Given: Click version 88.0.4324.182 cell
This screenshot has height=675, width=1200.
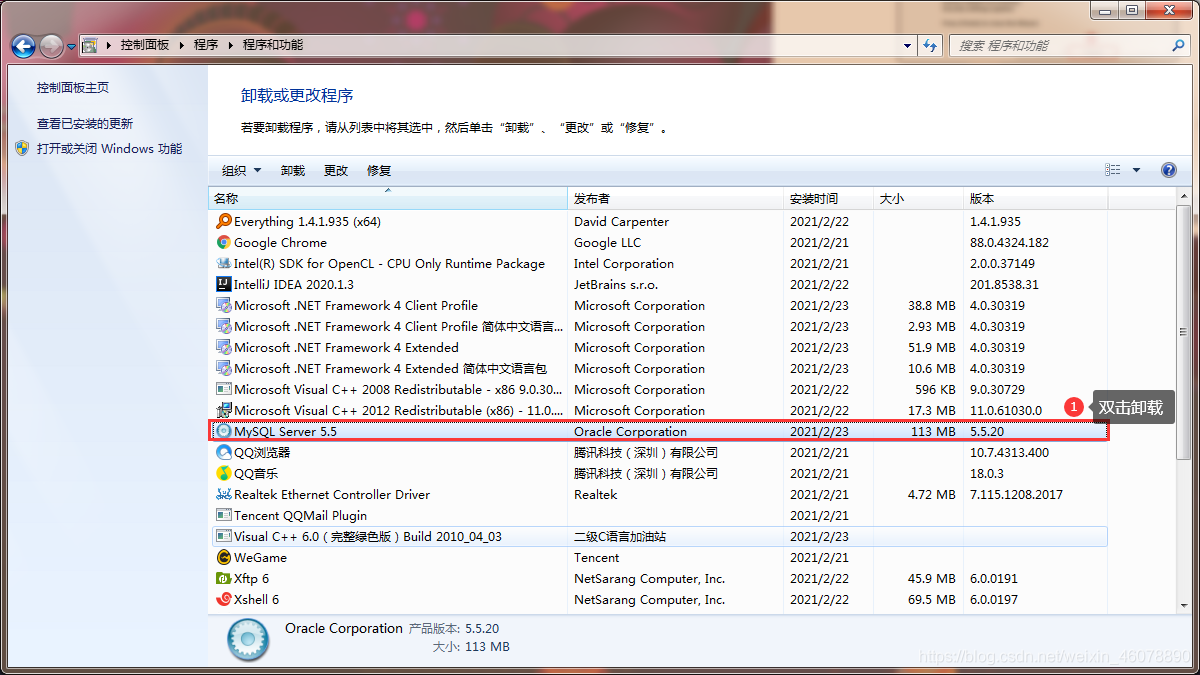Looking at the screenshot, I should tap(1009, 243).
